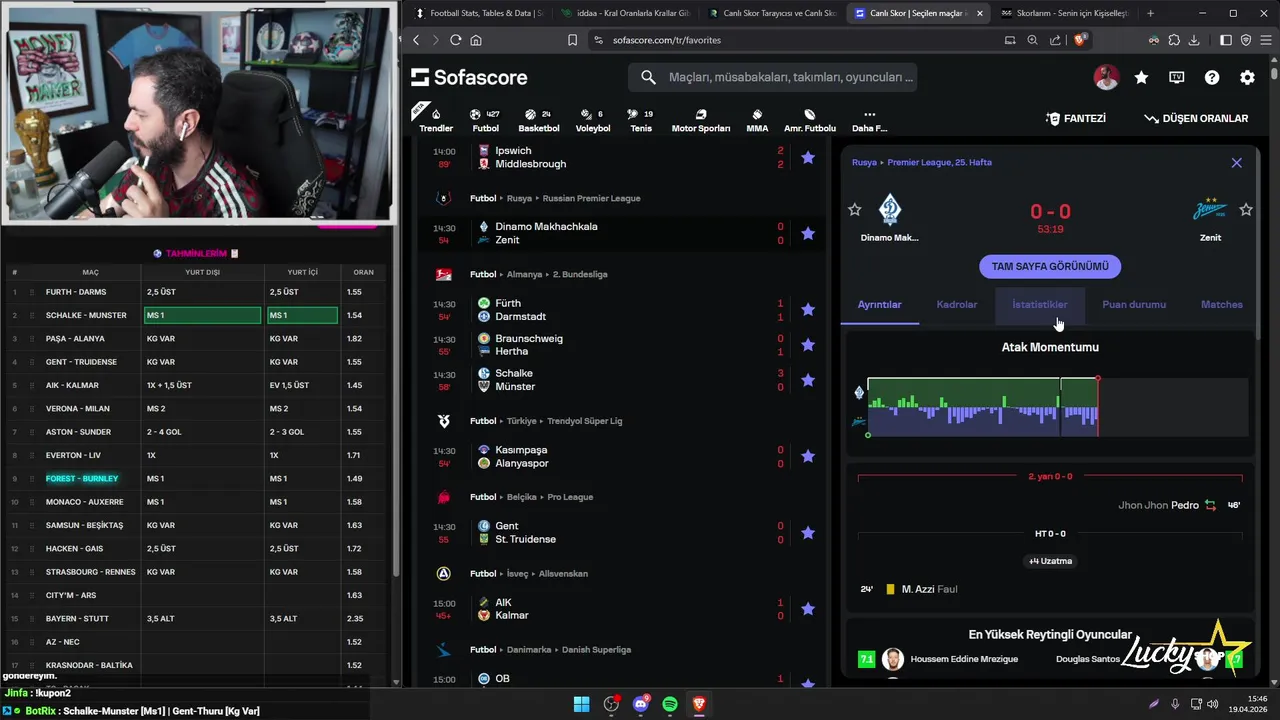Open the TV schedule icon

coord(1177,77)
